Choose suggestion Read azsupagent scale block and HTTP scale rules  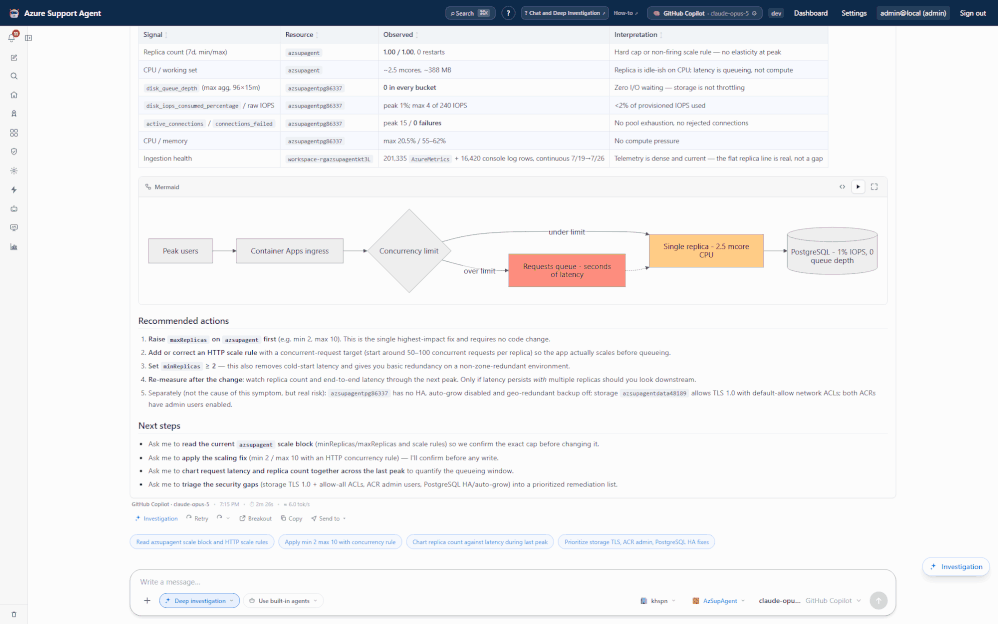click(202, 542)
